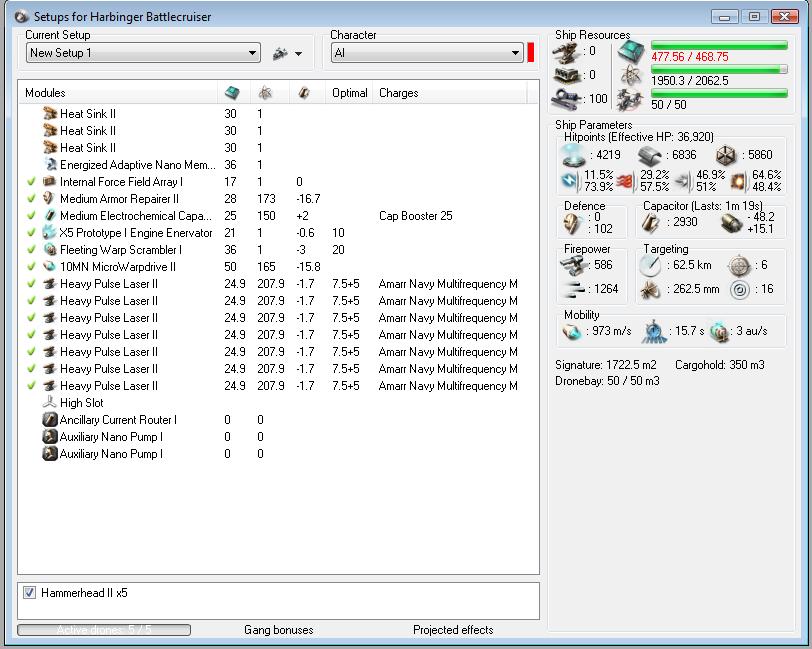The height and width of the screenshot is (649, 812).
Task: Select the X5 Prototype Engine Enervator icon
Action: tap(49, 233)
